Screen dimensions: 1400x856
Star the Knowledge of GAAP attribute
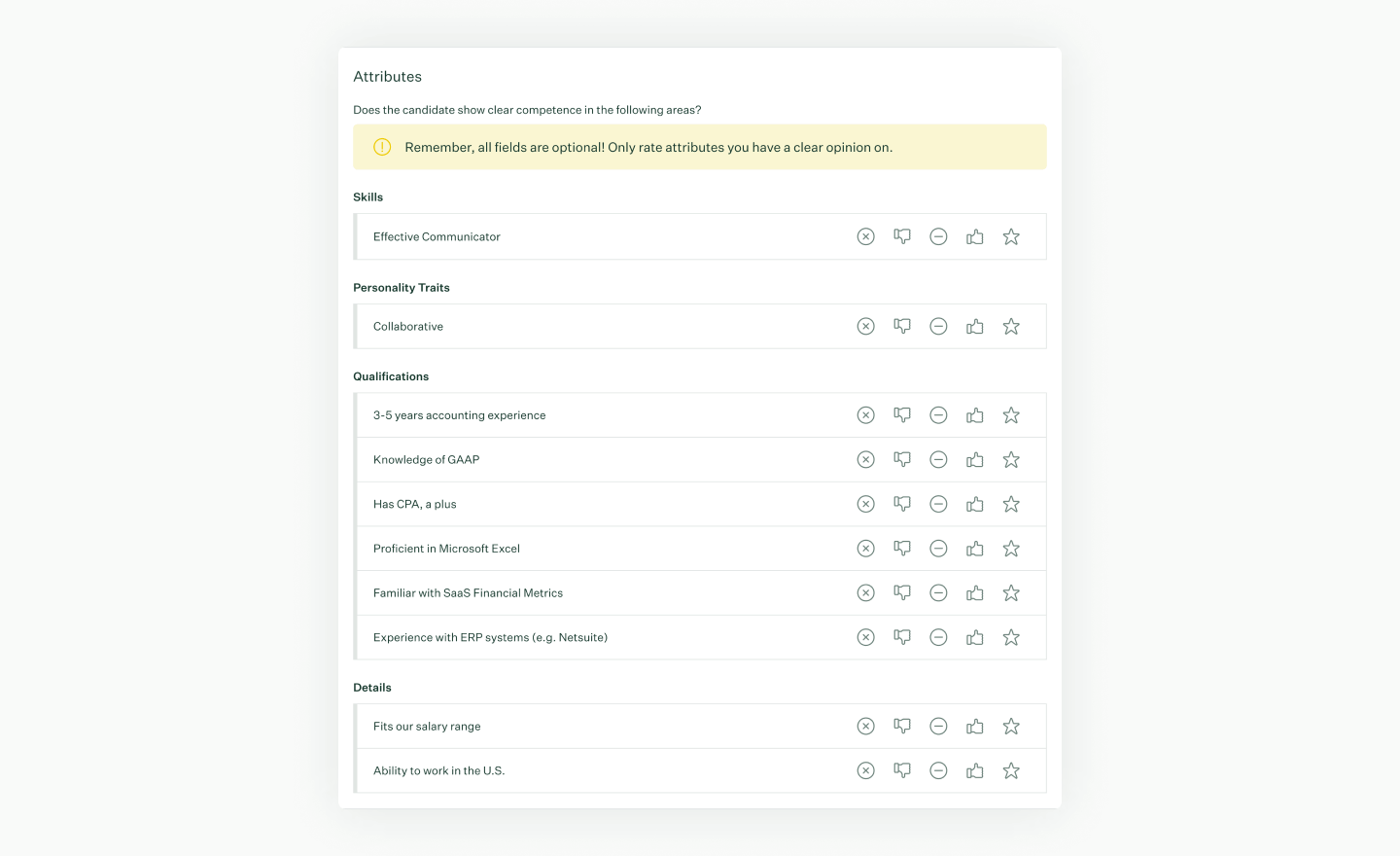pyautogui.click(x=1011, y=460)
